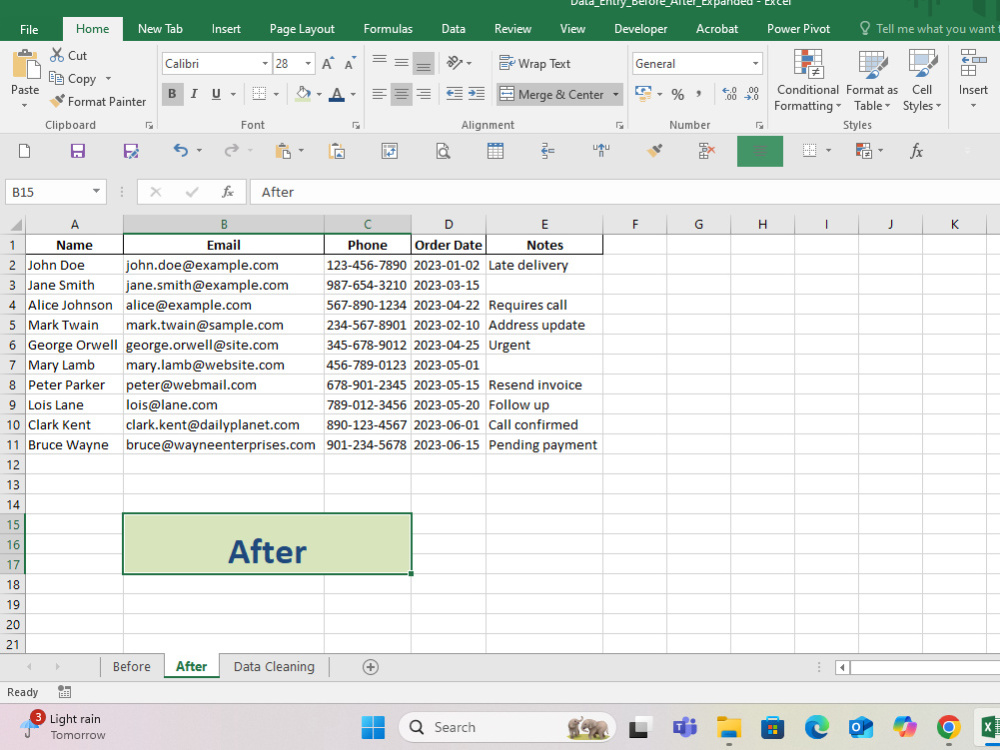Align text left in the cell
1000x750 pixels.
[x=379, y=94]
